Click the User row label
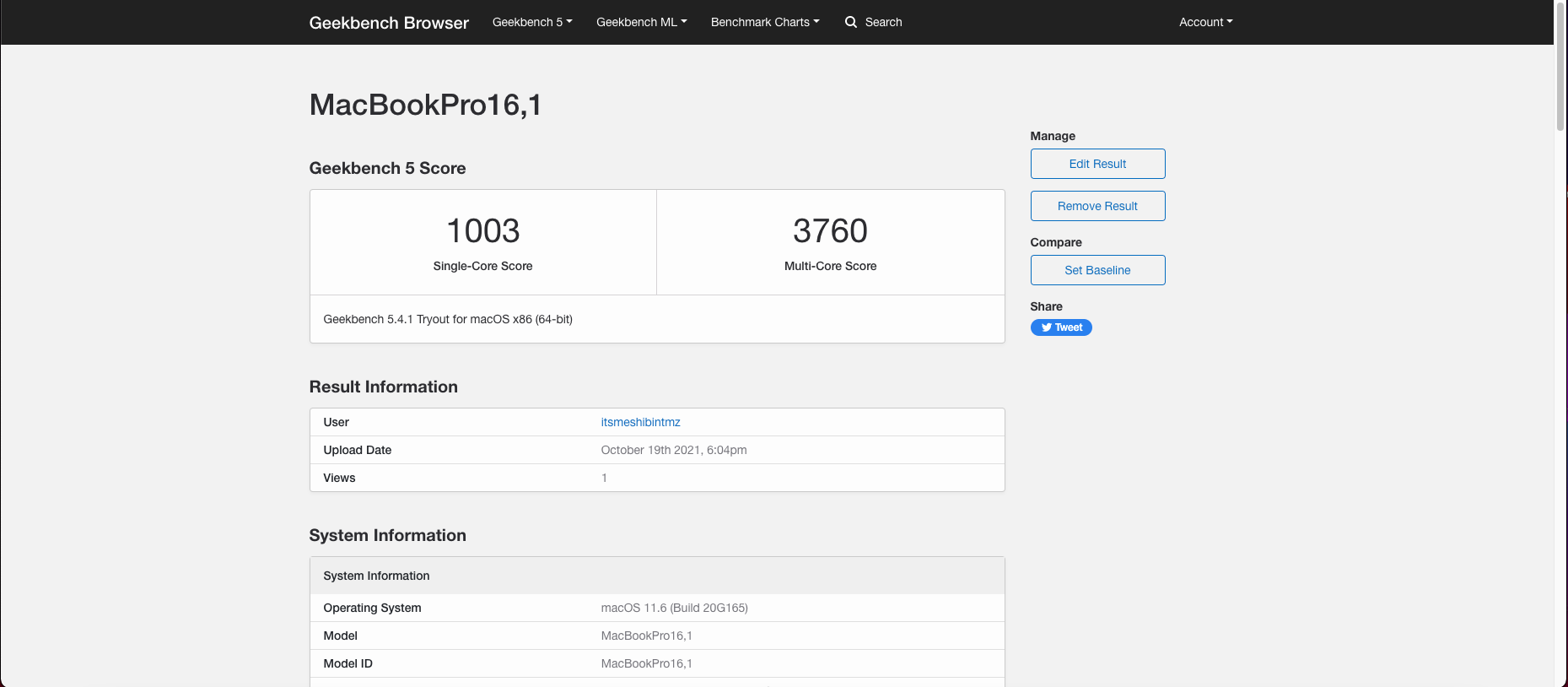This screenshot has height=687, width=1568. [x=337, y=422]
